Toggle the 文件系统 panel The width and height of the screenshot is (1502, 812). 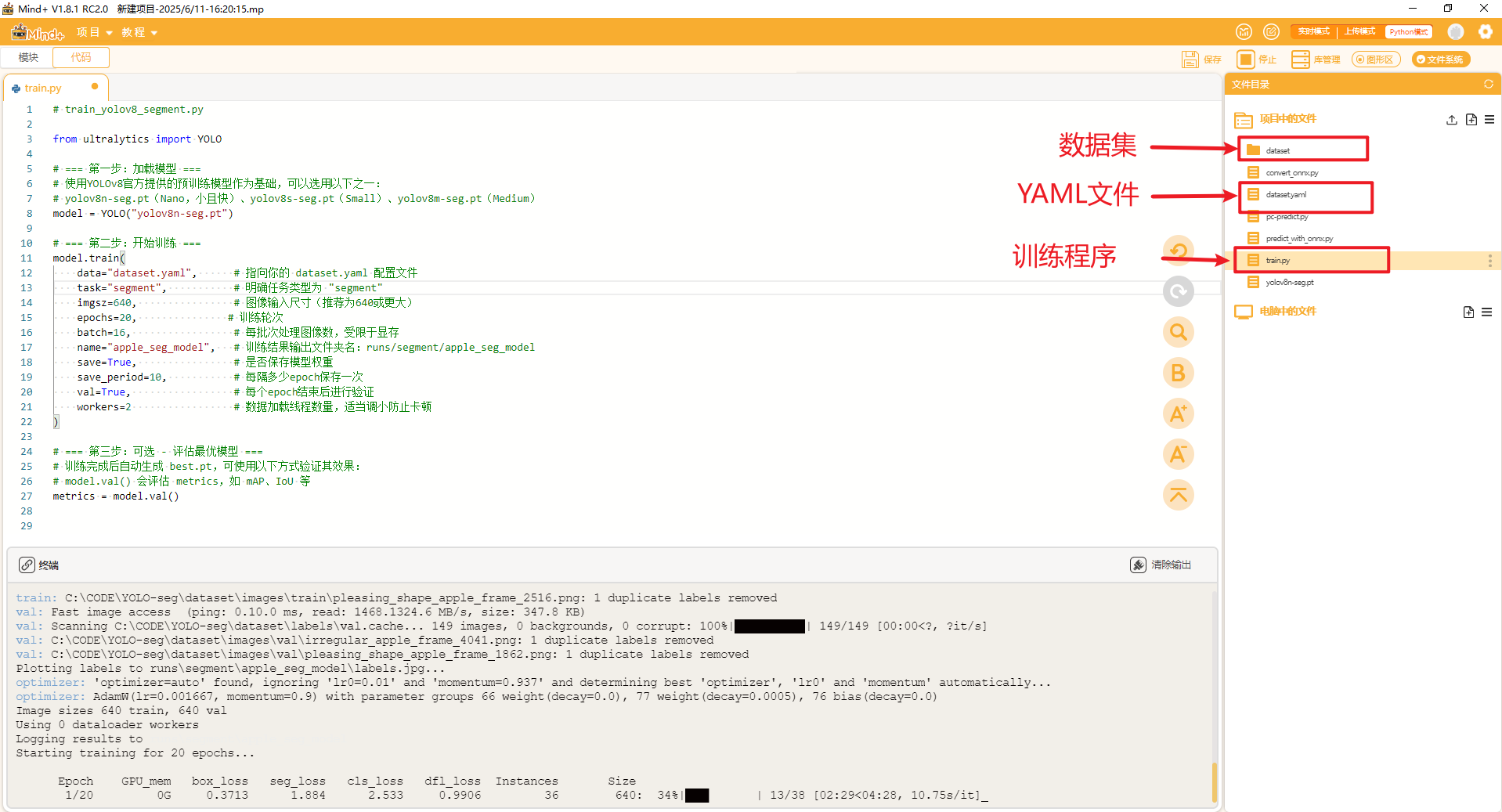pyautogui.click(x=1440, y=60)
